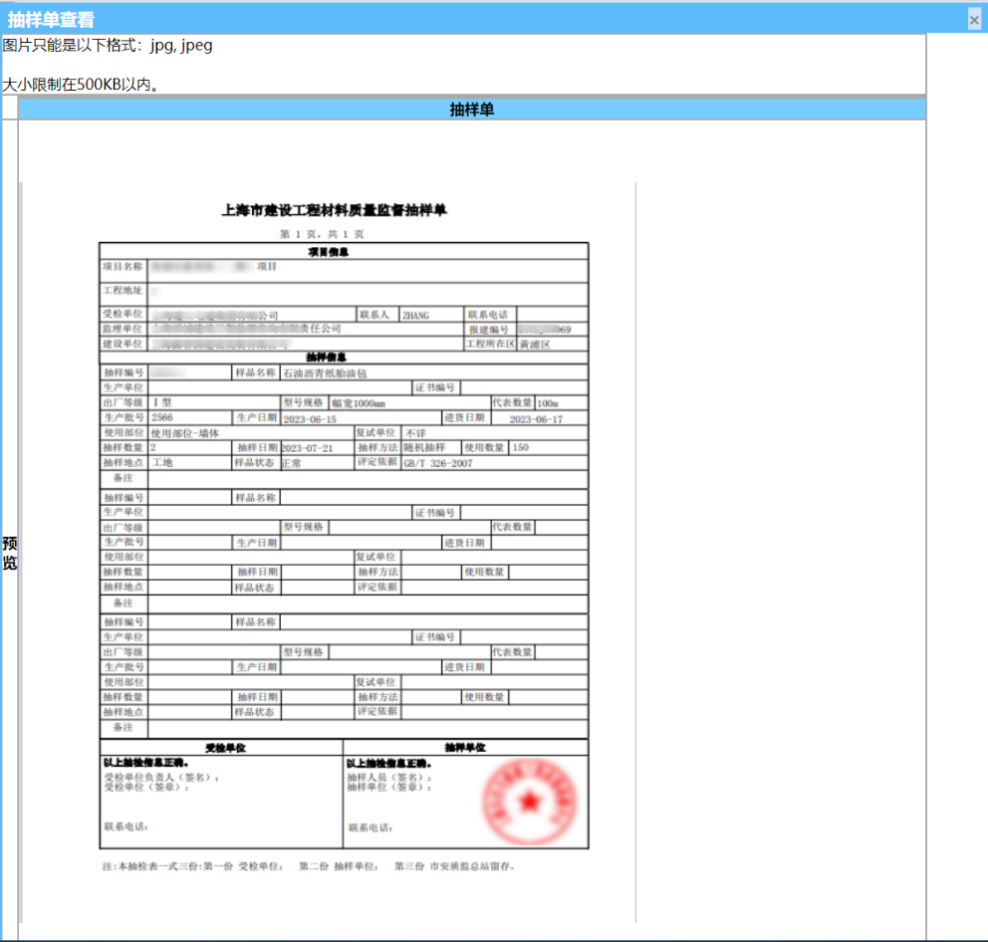
Task: Click the blue 抽样单 header bar
Action: point(471,109)
